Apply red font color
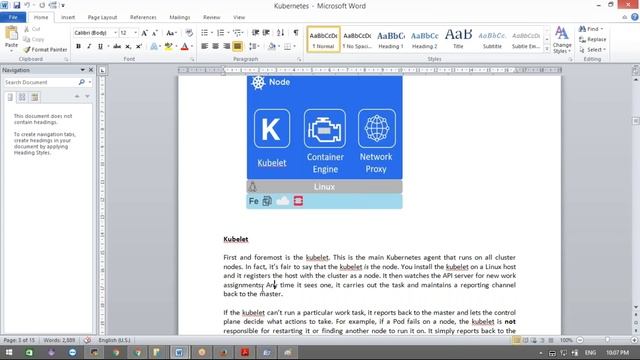 tap(184, 47)
